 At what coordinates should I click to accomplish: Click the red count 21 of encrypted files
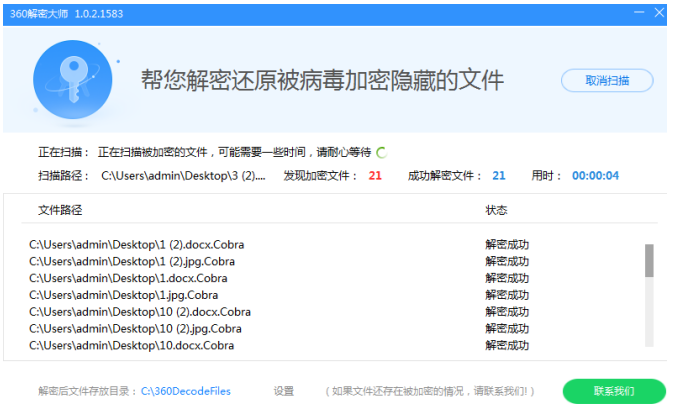375,176
